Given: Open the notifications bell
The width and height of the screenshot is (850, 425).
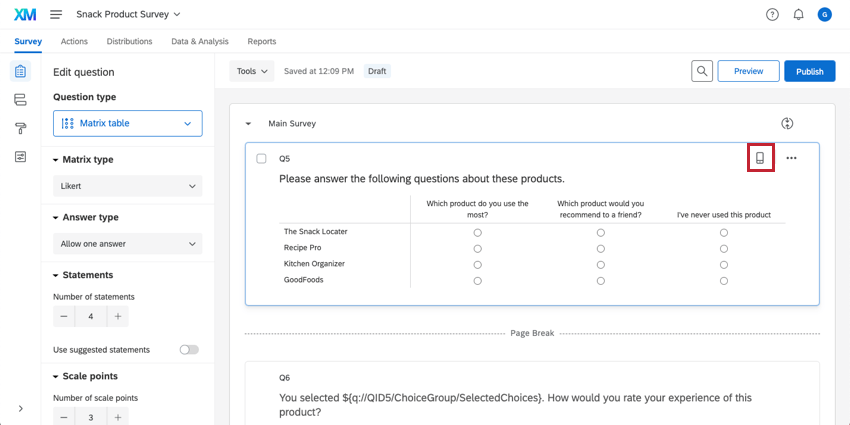Looking at the screenshot, I should tap(798, 15).
